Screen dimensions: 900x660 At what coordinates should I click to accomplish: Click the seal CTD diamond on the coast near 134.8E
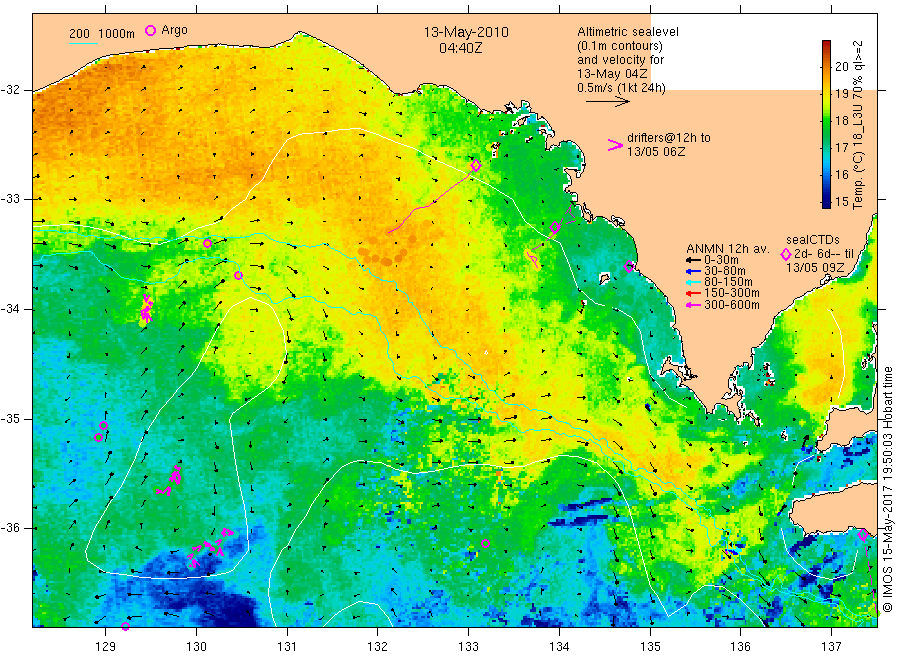[x=629, y=266]
